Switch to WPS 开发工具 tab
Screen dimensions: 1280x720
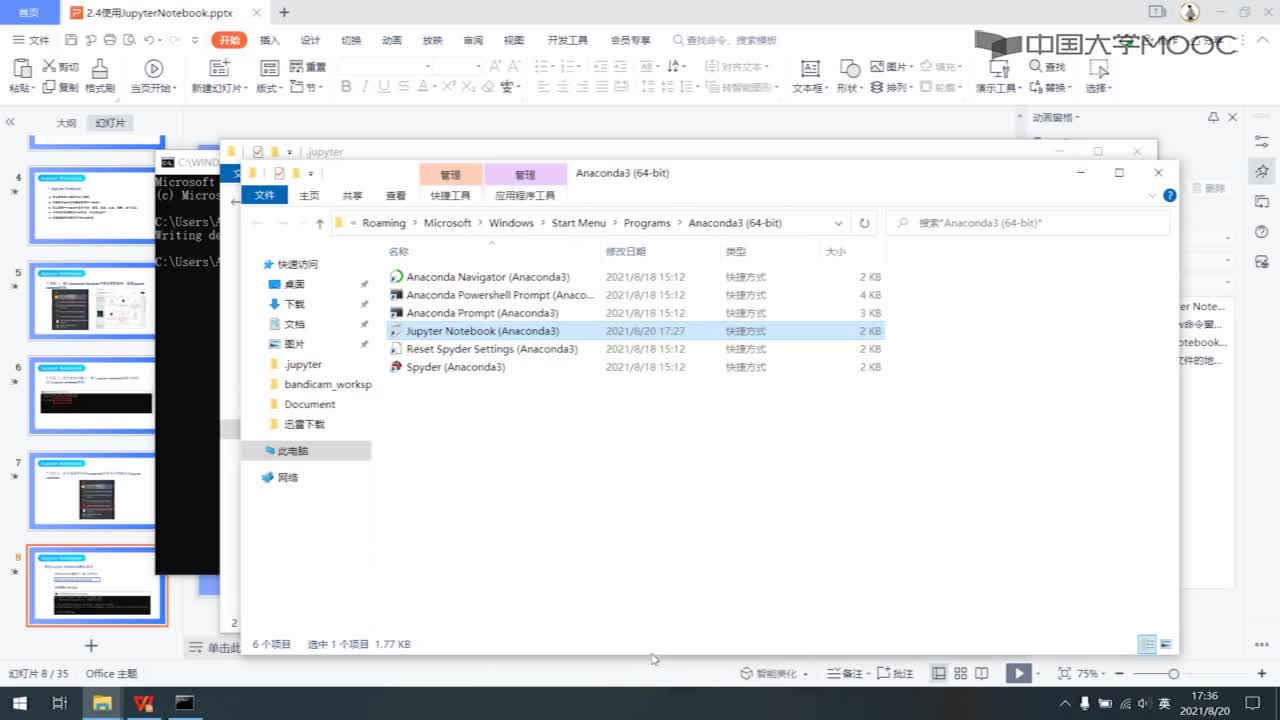tap(568, 40)
